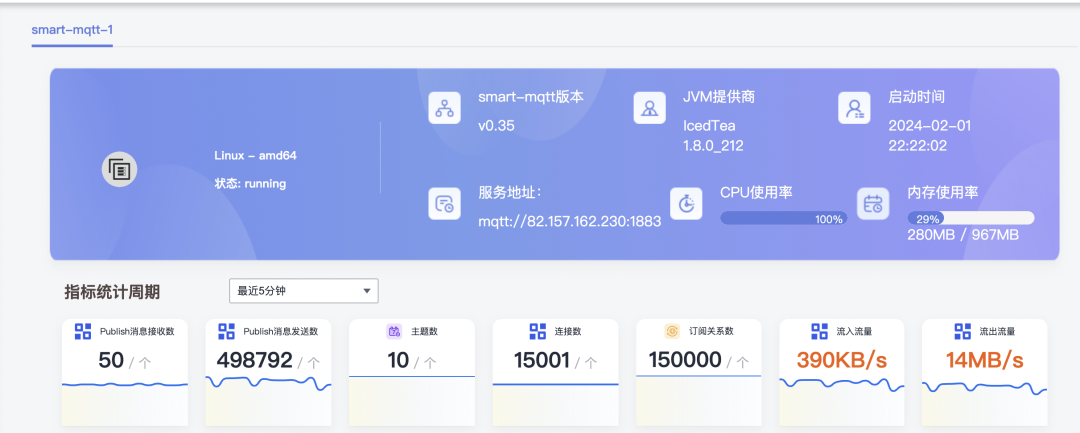1080x433 pixels.
Task: Click the 流入流量 card icon
Action: 819,331
